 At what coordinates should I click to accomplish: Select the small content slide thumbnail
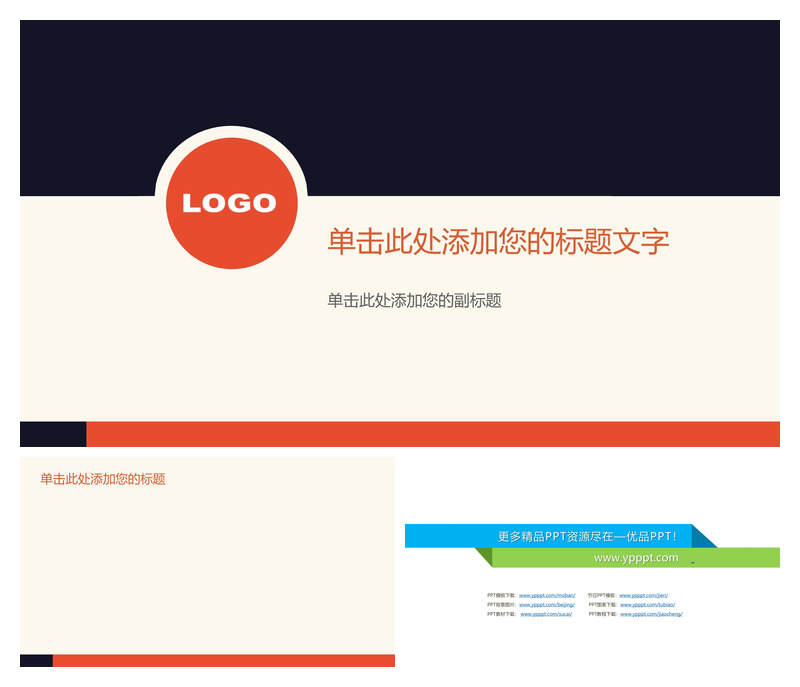click(207, 562)
